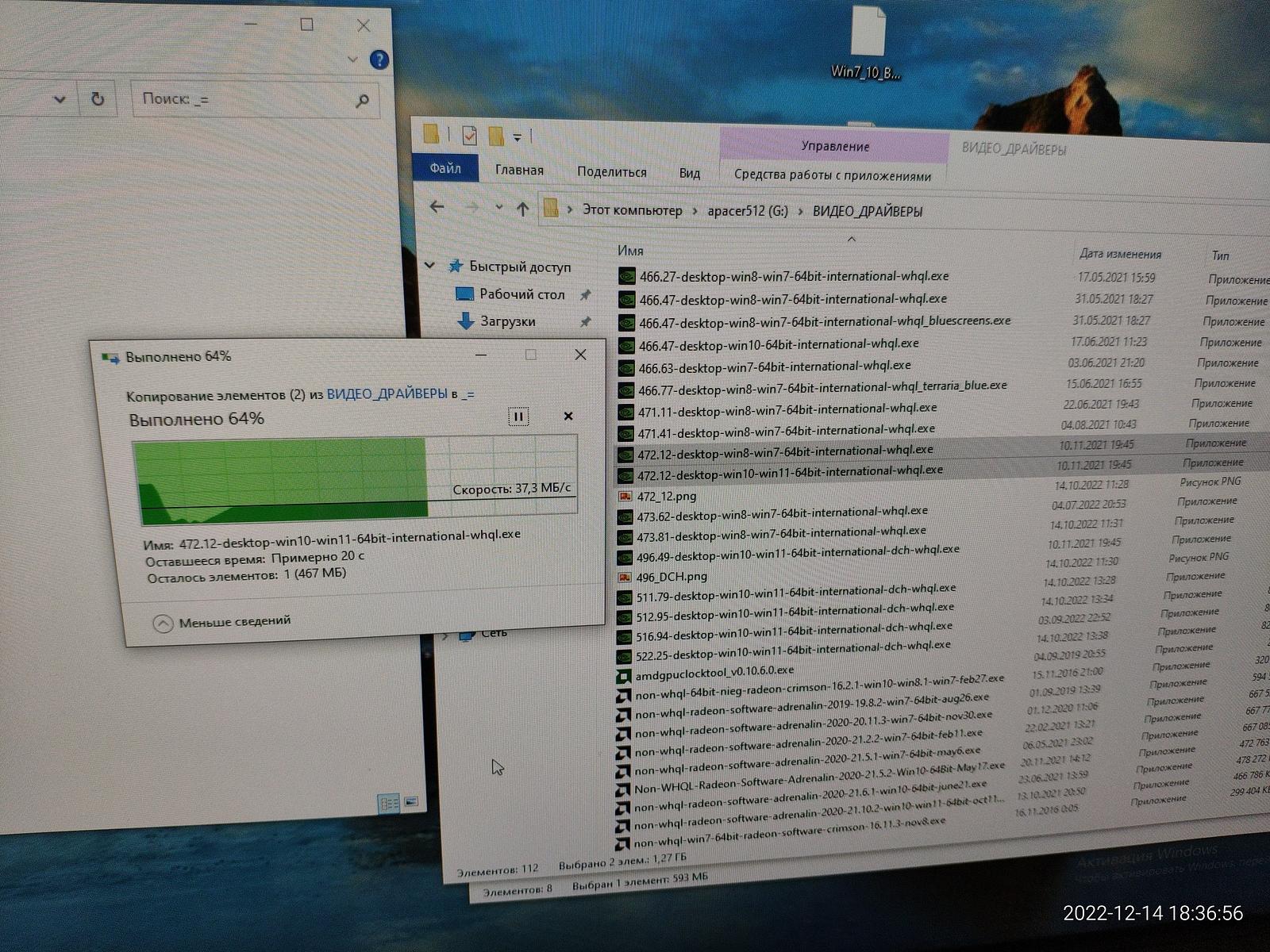This screenshot has height=952, width=1270.
Task: Open the _= destination link in copy dialog
Action: click(468, 393)
